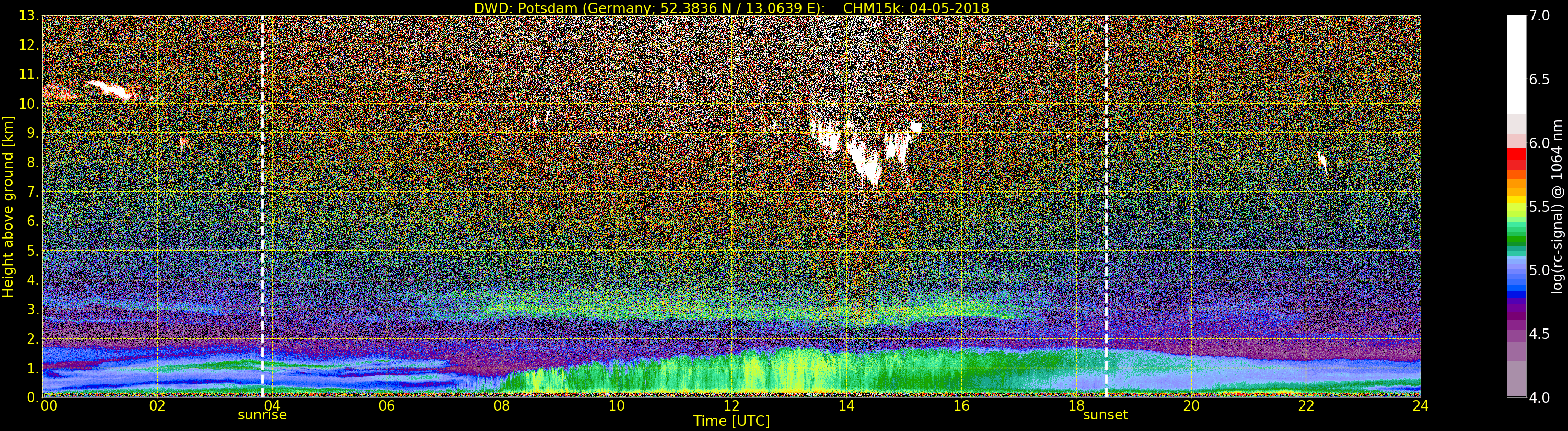
Task: Click the 'Height above ground [km]' axis label
Action: coord(8,207)
